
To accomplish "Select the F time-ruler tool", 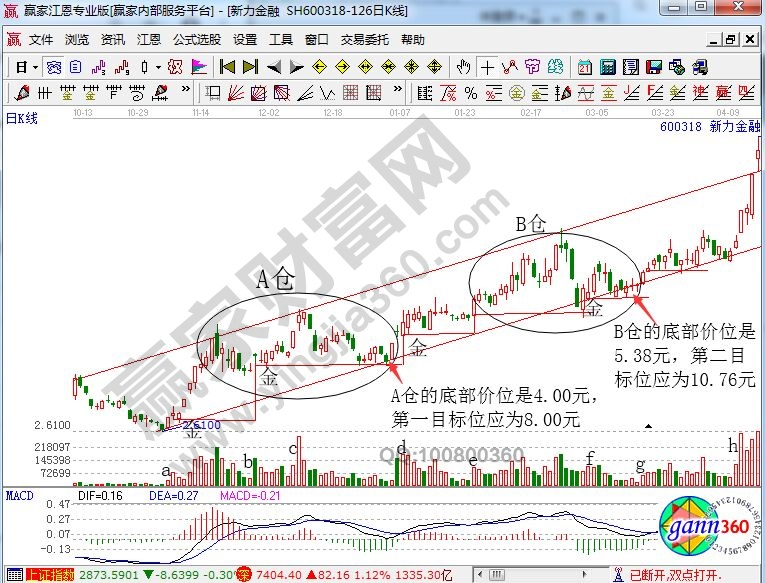I will [114, 92].
